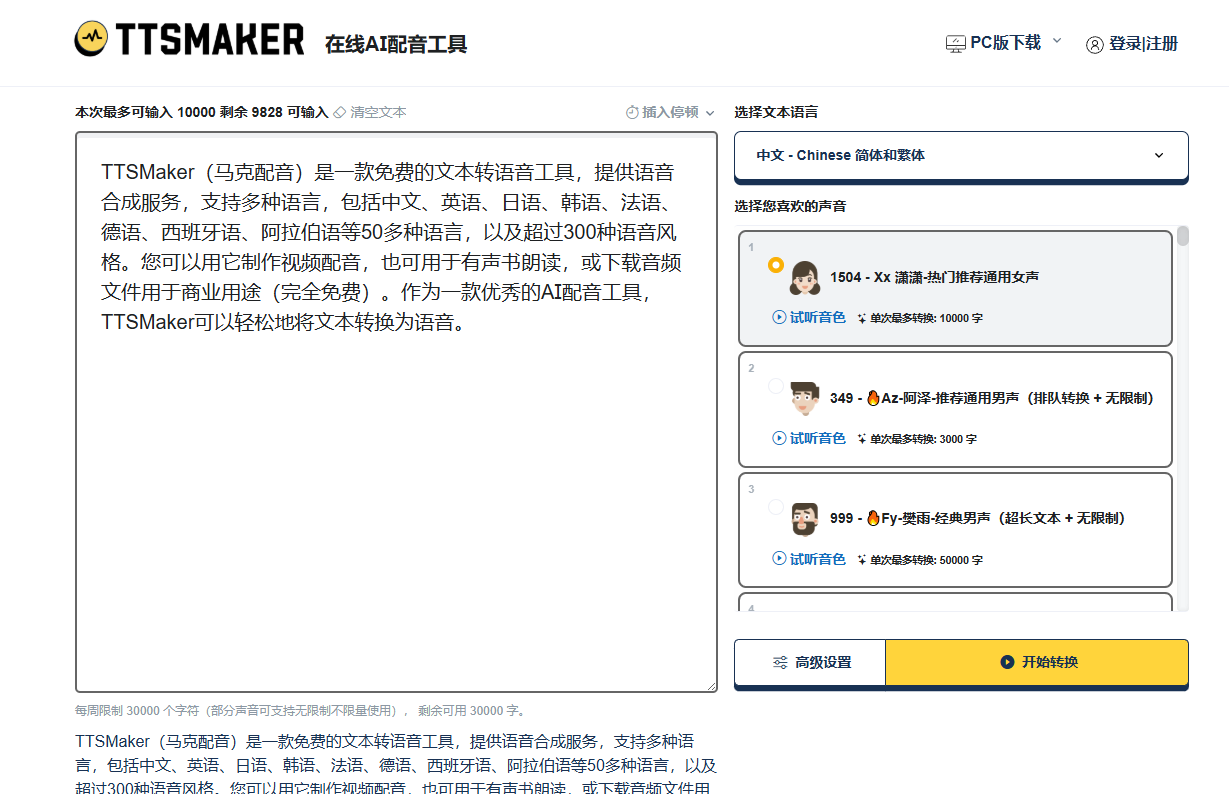Click the description paragraph below the weekly limit note
This screenshot has width=1229, height=794.
[x=396, y=765]
